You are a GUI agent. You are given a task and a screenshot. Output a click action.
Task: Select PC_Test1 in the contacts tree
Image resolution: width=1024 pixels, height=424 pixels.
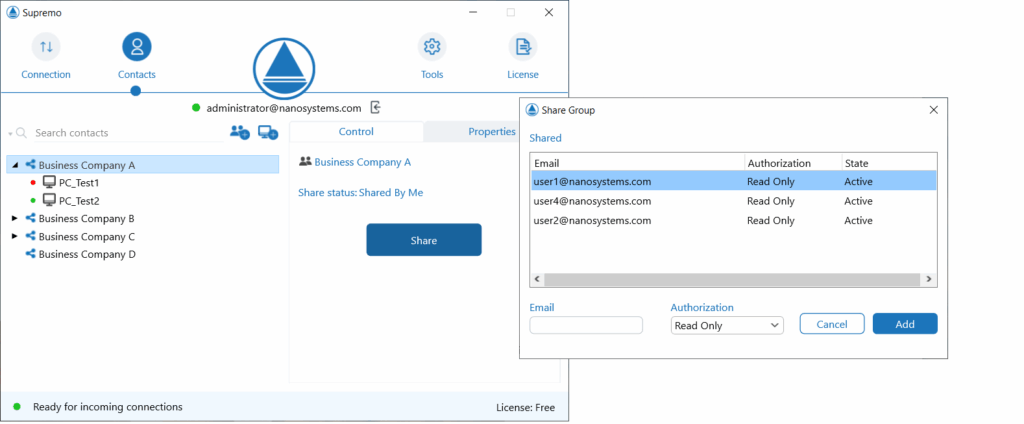coord(79,183)
